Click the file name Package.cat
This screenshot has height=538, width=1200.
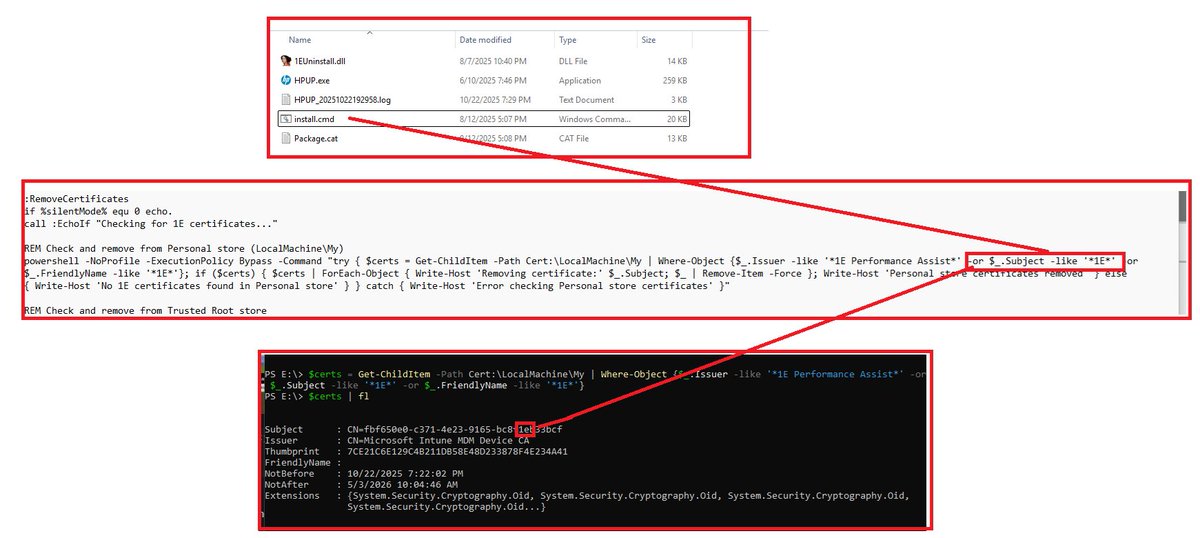(316, 138)
